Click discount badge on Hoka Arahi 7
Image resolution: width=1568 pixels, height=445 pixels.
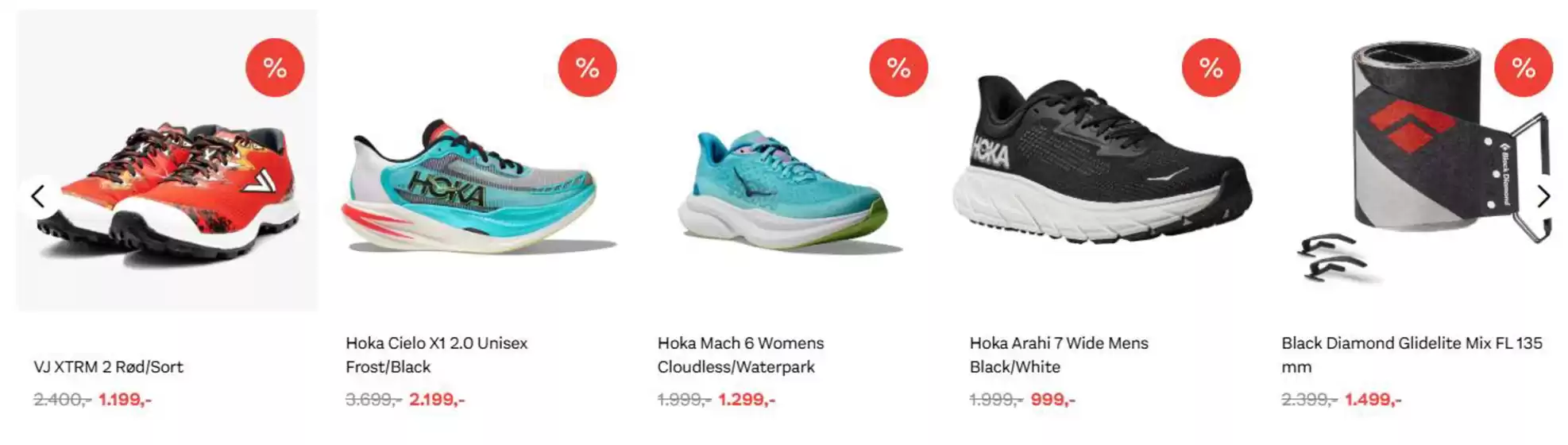point(1211,68)
